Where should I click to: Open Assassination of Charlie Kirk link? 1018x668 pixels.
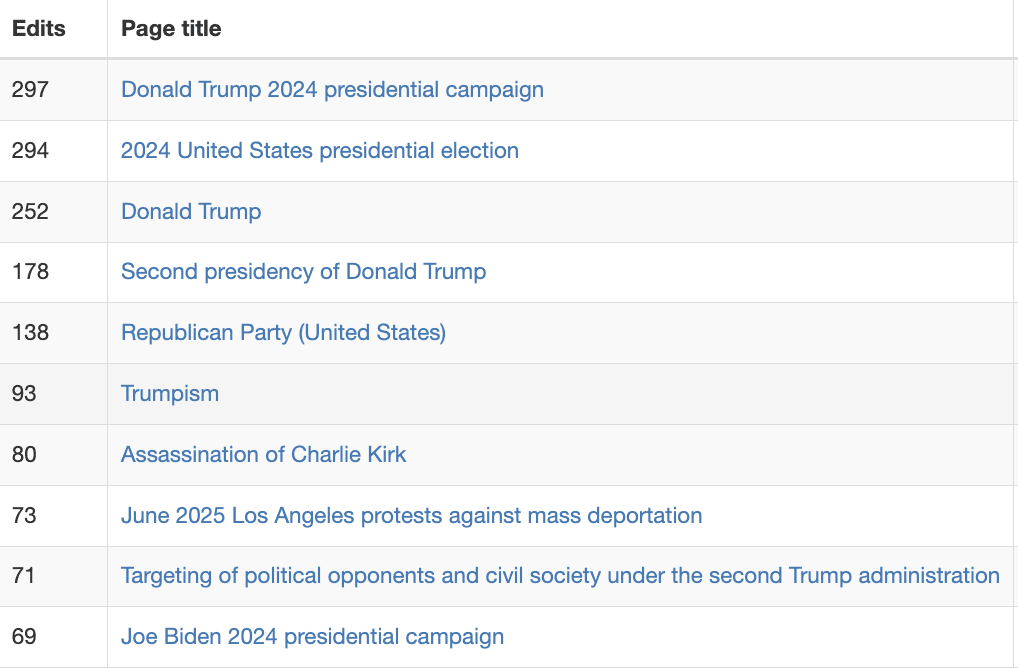coord(263,455)
